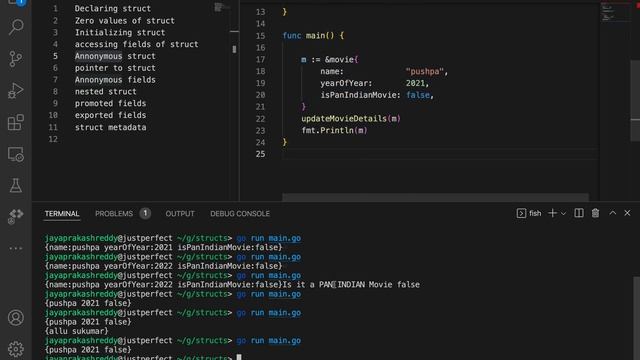640x360 pixels.
Task: Split the terminal panel
Action: [579, 213]
